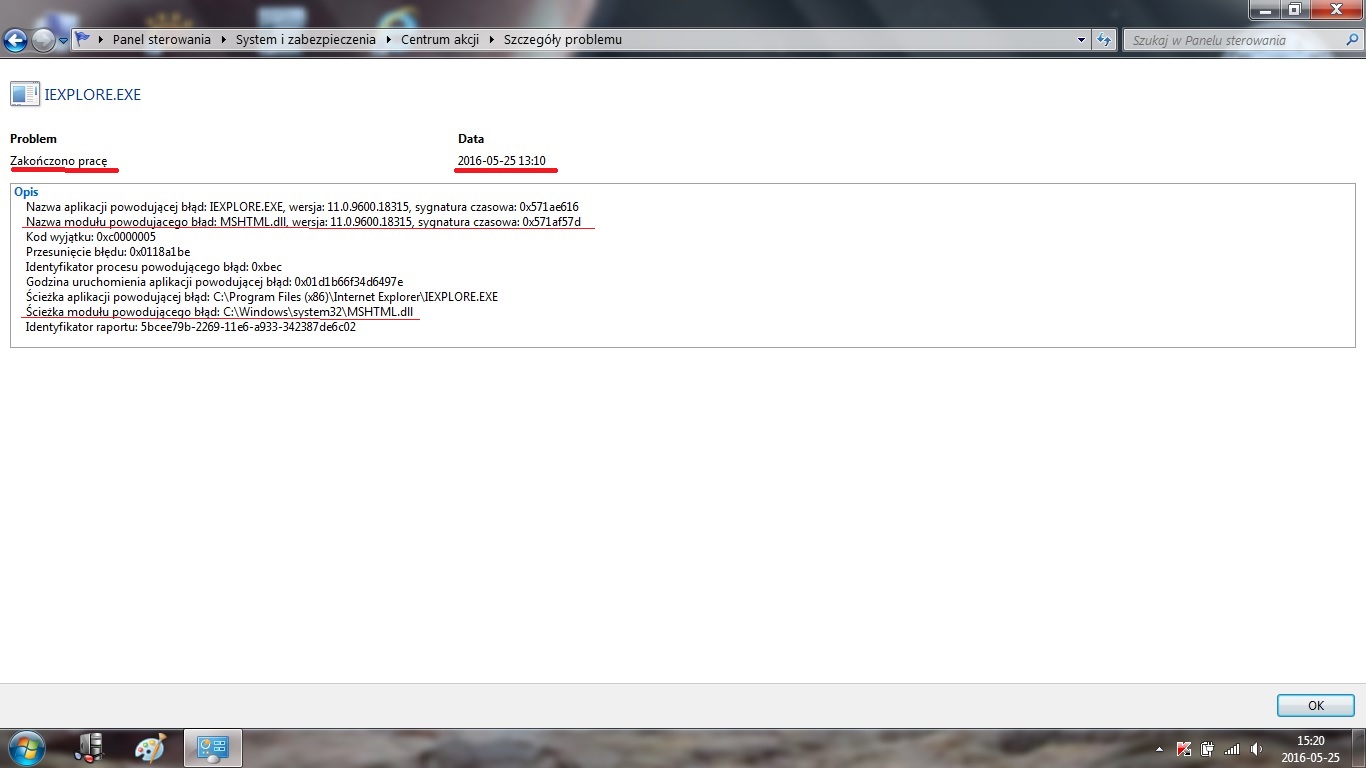Expand arrow after Centrum akcji breadcrumb
1366x768 pixels.
(x=492, y=40)
